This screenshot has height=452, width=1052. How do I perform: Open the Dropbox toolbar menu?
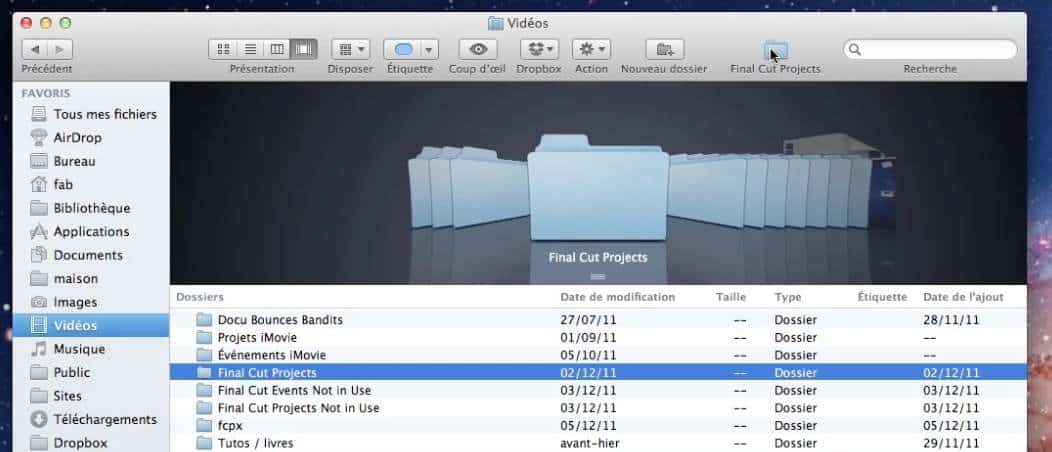pyautogui.click(x=539, y=49)
